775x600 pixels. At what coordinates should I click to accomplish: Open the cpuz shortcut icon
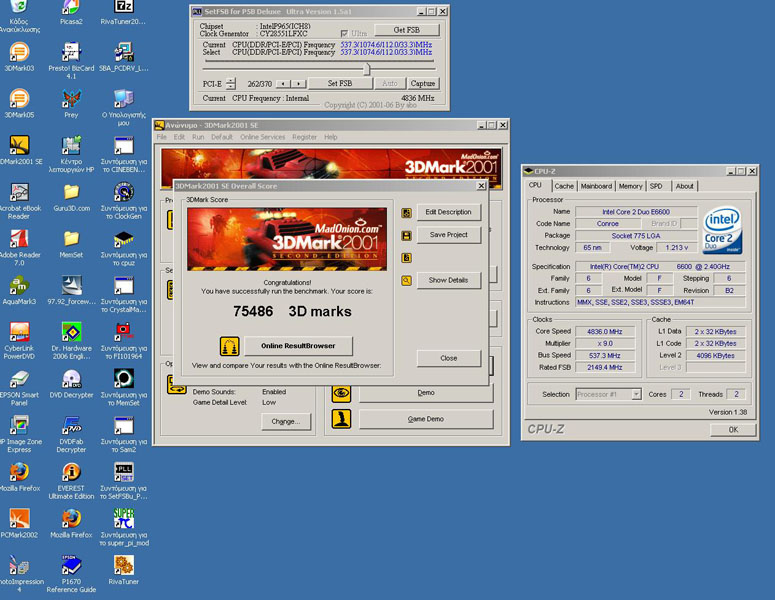tap(123, 238)
